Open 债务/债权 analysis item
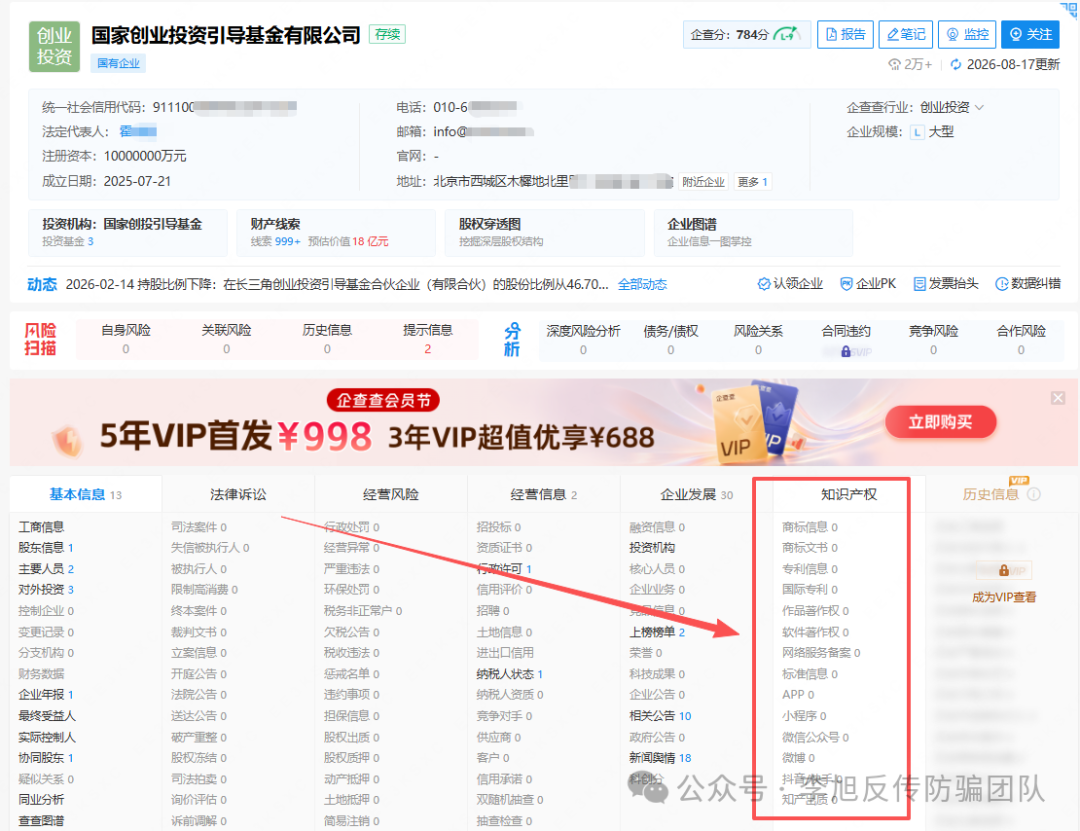Image resolution: width=1080 pixels, height=831 pixels. [x=671, y=340]
